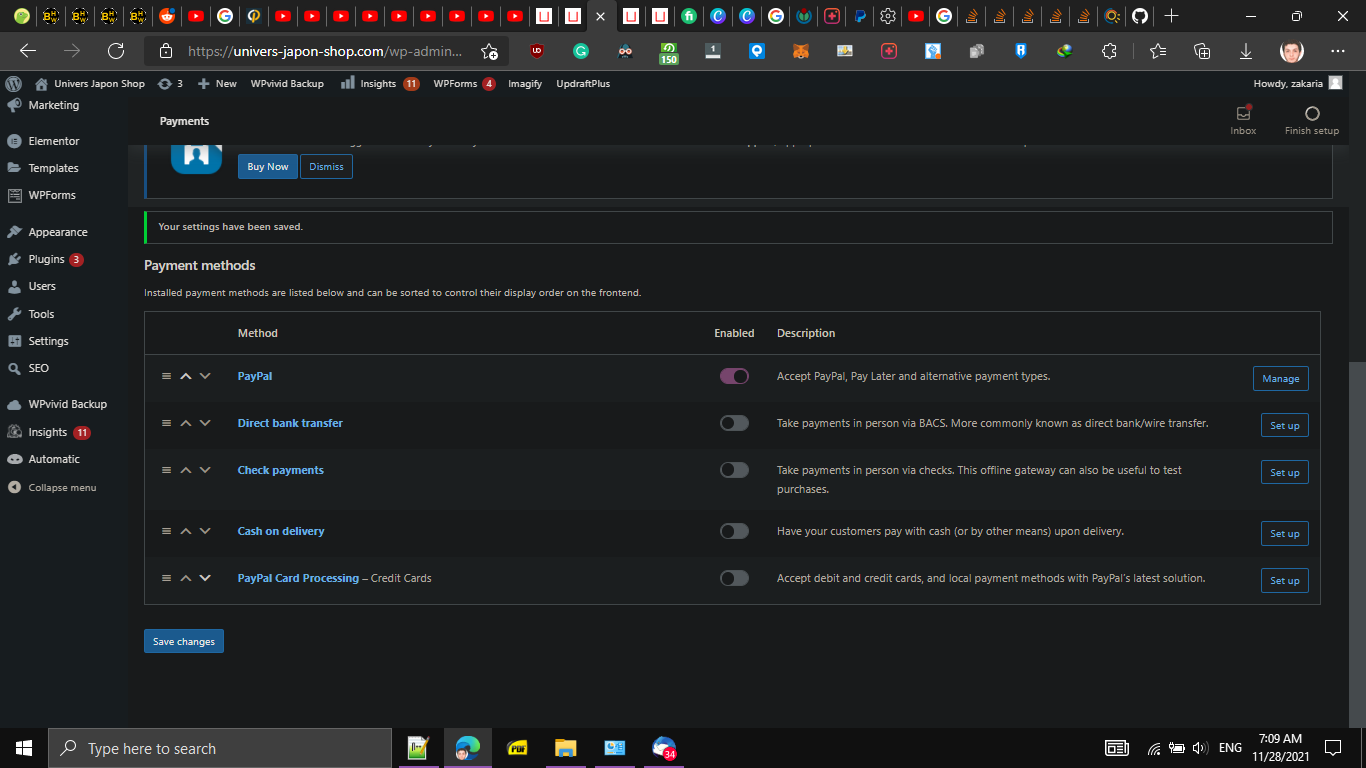Open the WordPress logo menu

[x=13, y=84]
